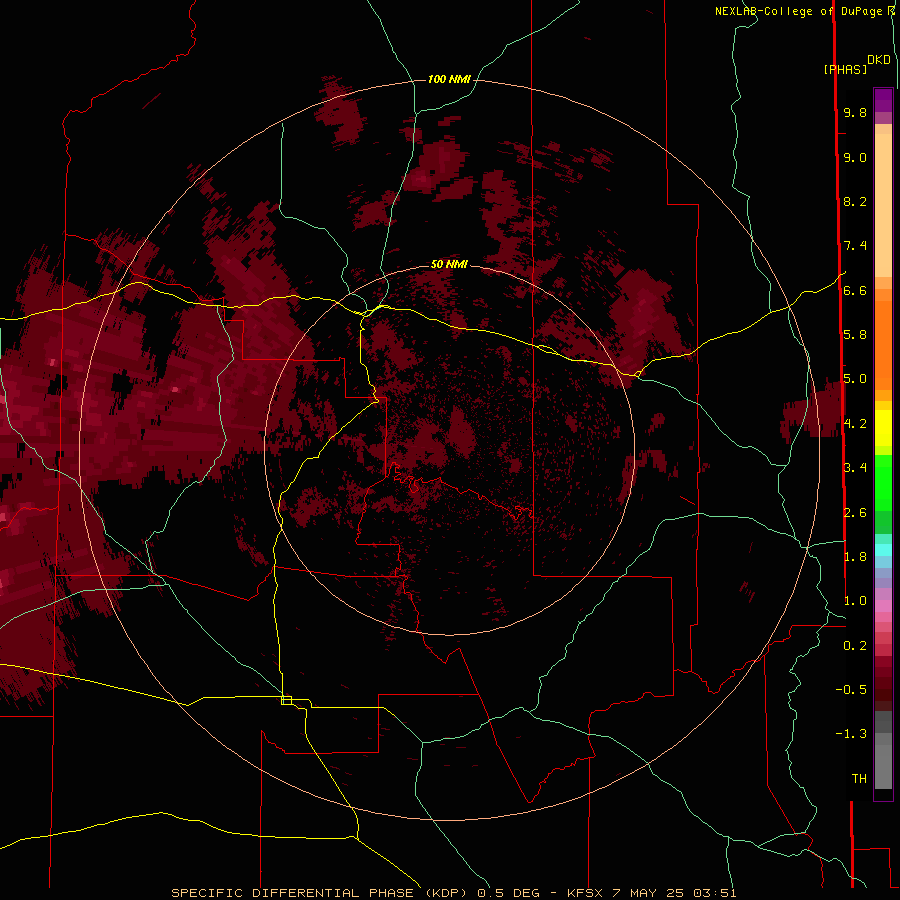Click the 2.6 value on the color scale
This screenshot has width=900, height=900.
click(x=855, y=513)
